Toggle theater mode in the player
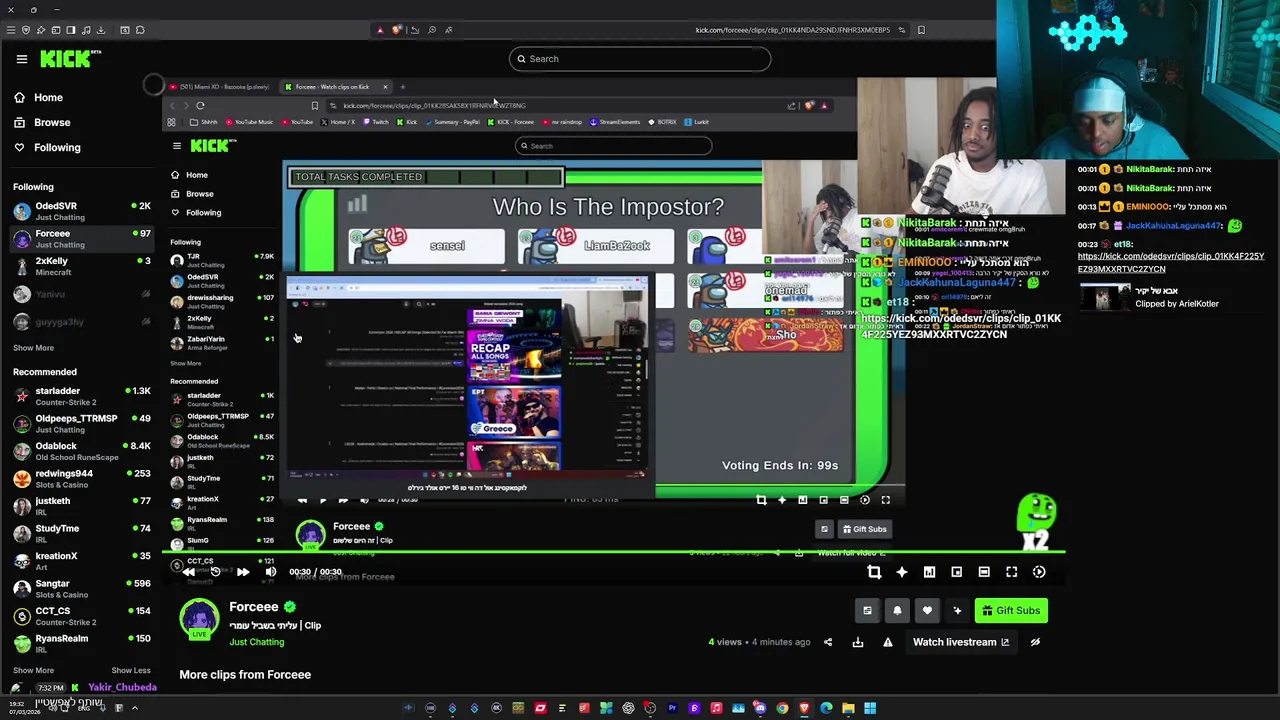 pyautogui.click(x=984, y=572)
